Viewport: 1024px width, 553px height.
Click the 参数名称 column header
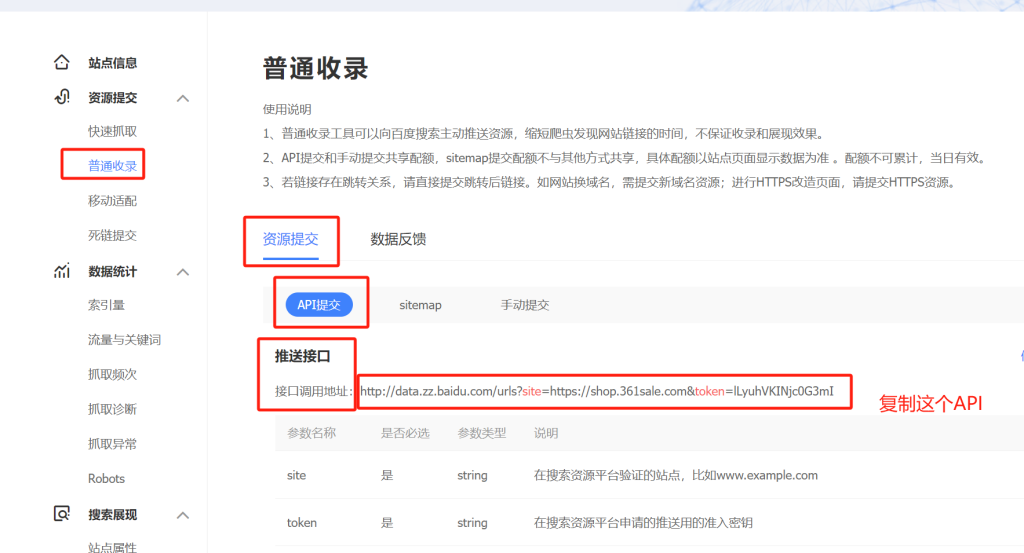312,433
